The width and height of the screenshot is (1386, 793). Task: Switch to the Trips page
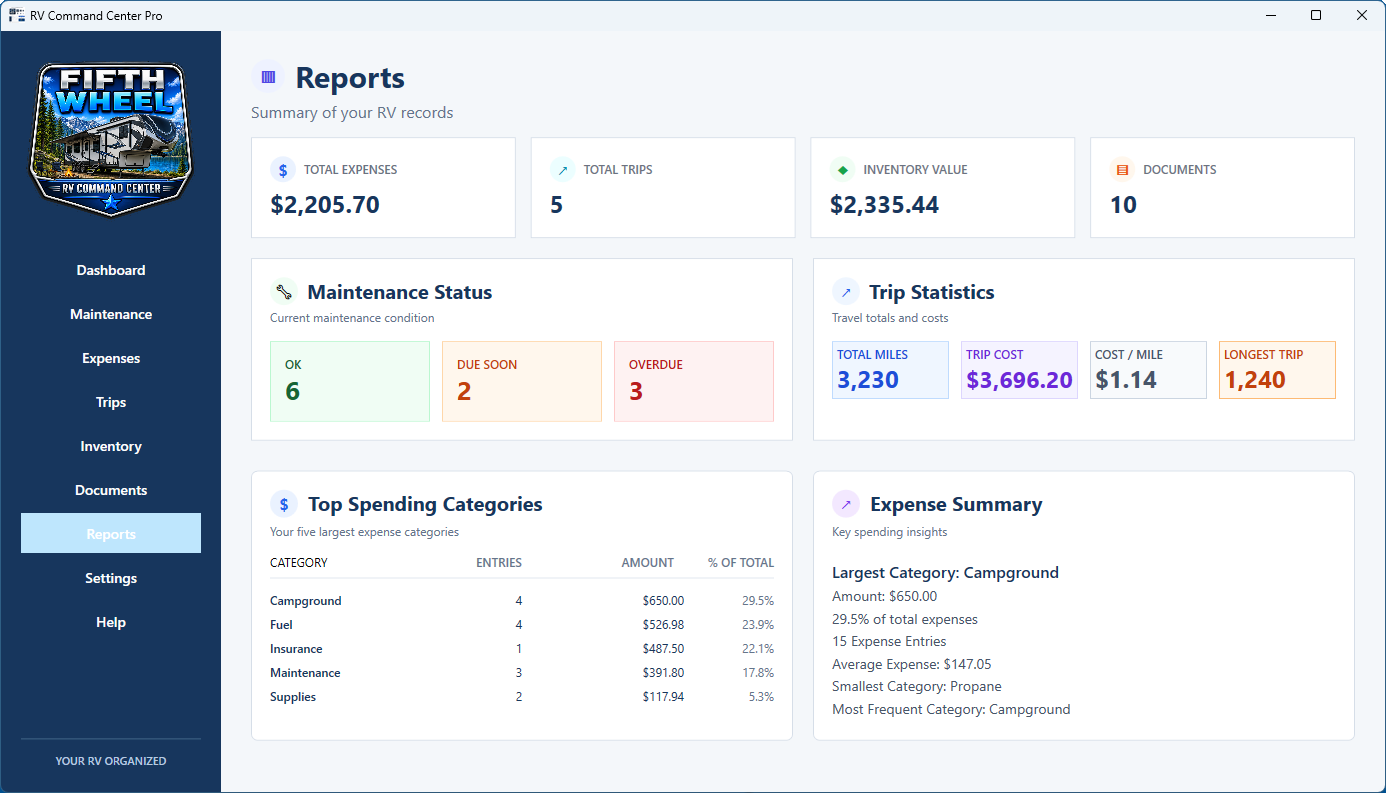(111, 402)
